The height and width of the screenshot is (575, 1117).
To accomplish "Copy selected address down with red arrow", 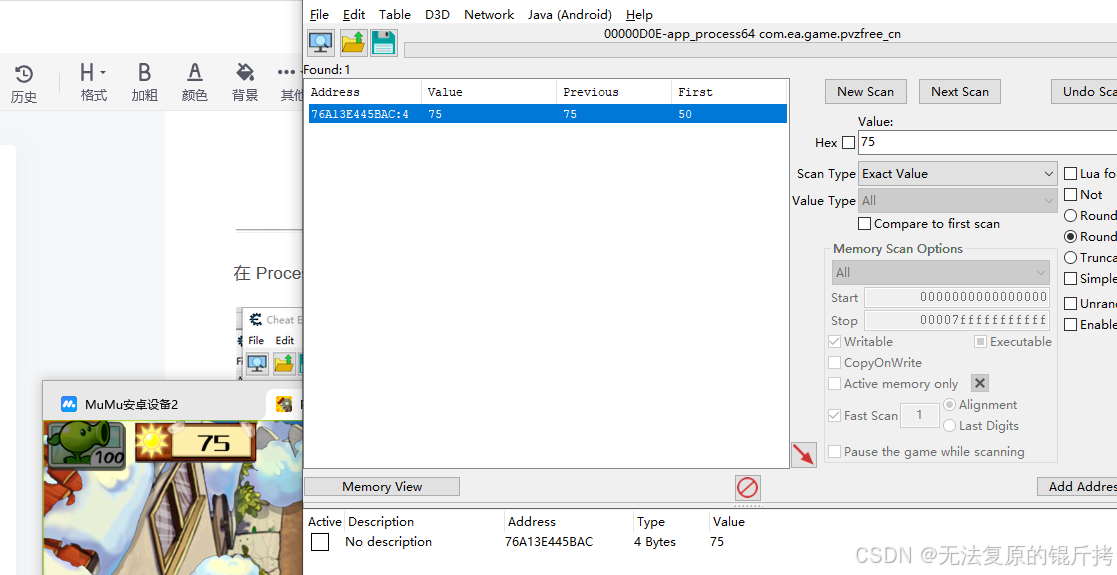I will pyautogui.click(x=804, y=454).
